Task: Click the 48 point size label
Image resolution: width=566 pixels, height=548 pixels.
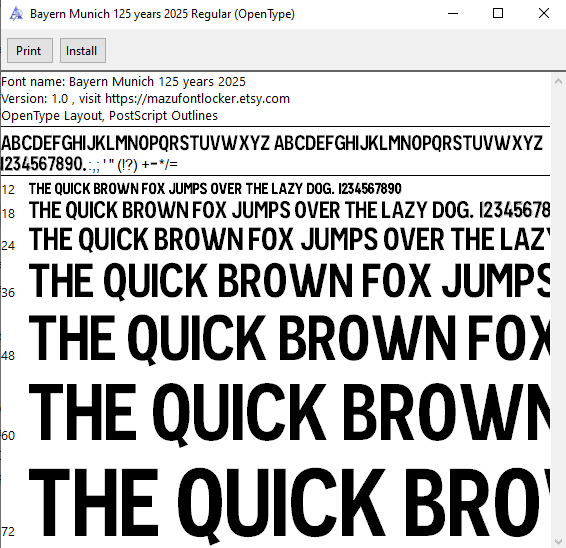Action: [x=8, y=356]
